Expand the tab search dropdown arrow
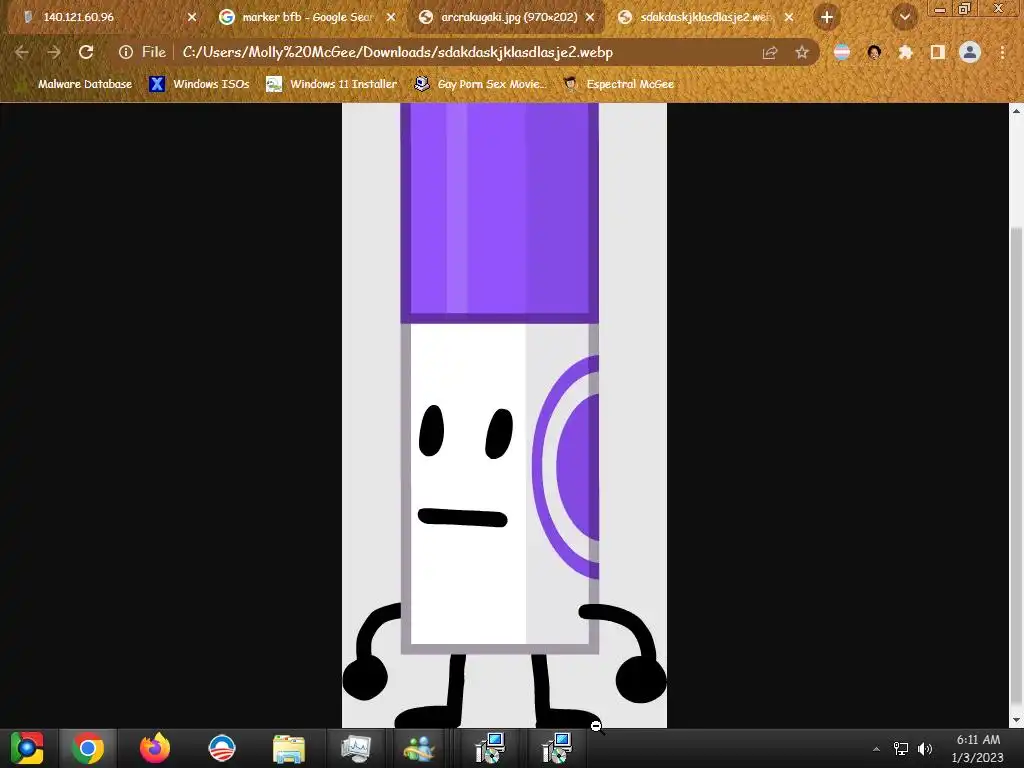Viewport: 1024px width, 768px height. tap(905, 17)
